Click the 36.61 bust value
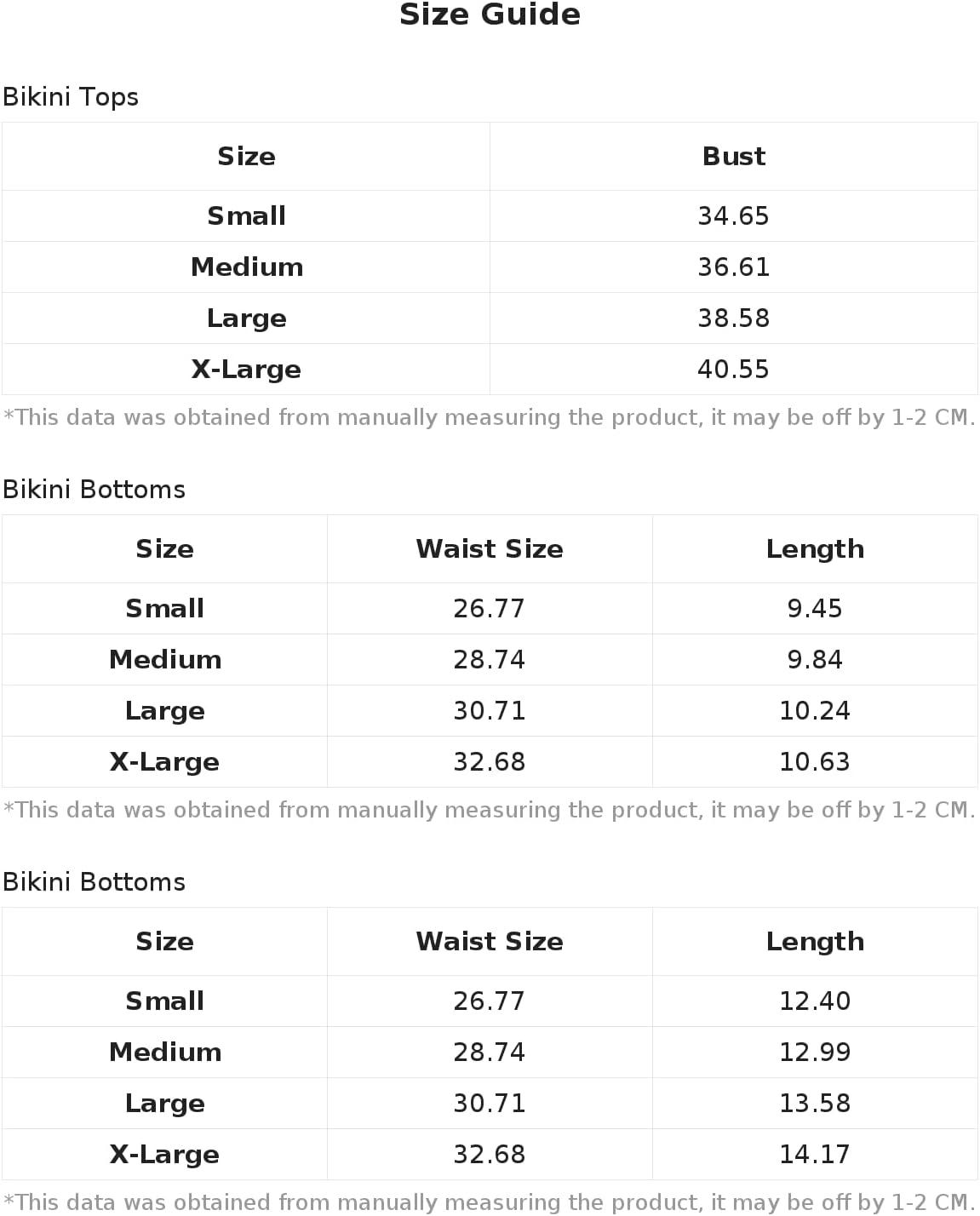Image resolution: width=980 pixels, height=1216 pixels. [733, 267]
